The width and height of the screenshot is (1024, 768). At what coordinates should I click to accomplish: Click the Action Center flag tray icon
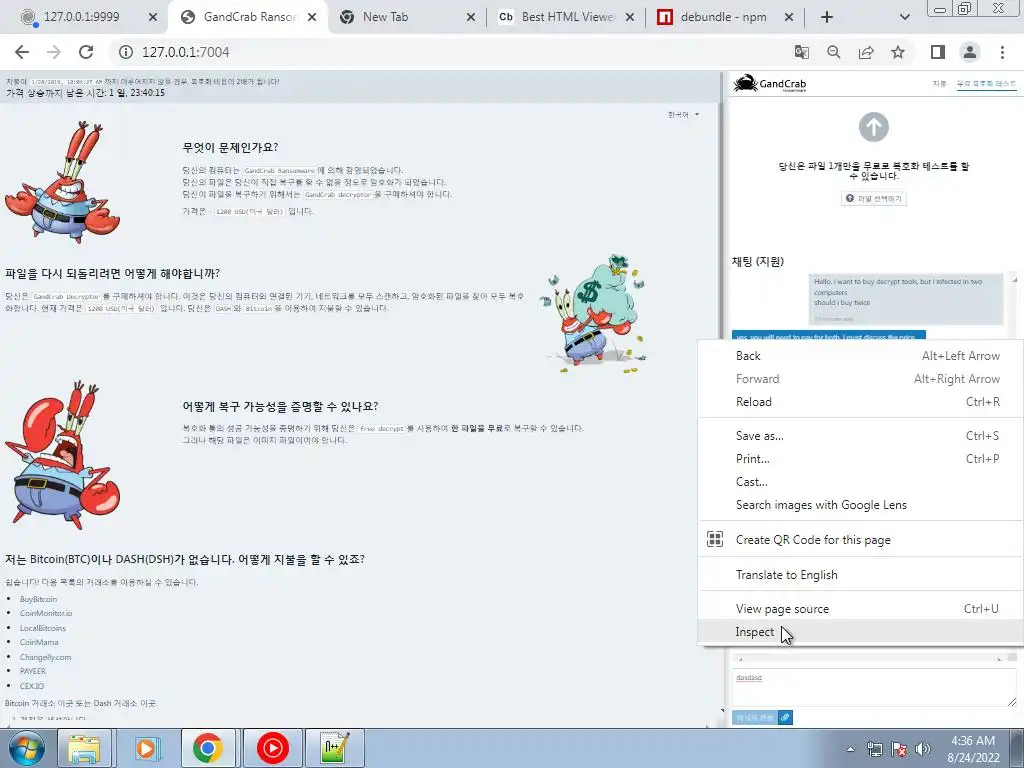coord(899,749)
